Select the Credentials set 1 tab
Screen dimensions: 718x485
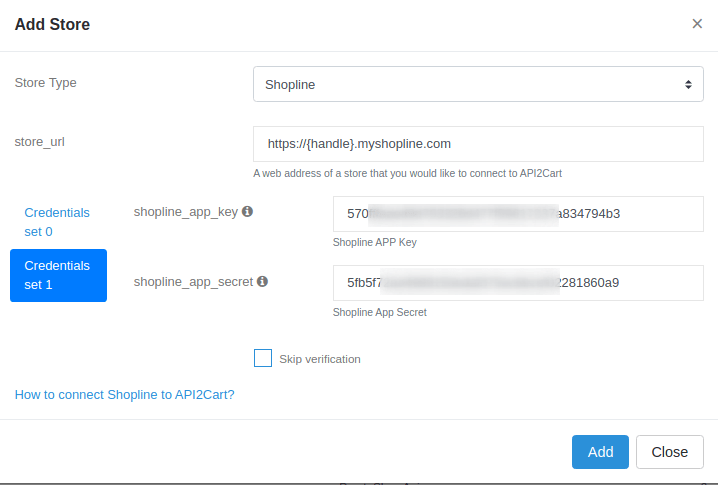[x=57, y=275]
